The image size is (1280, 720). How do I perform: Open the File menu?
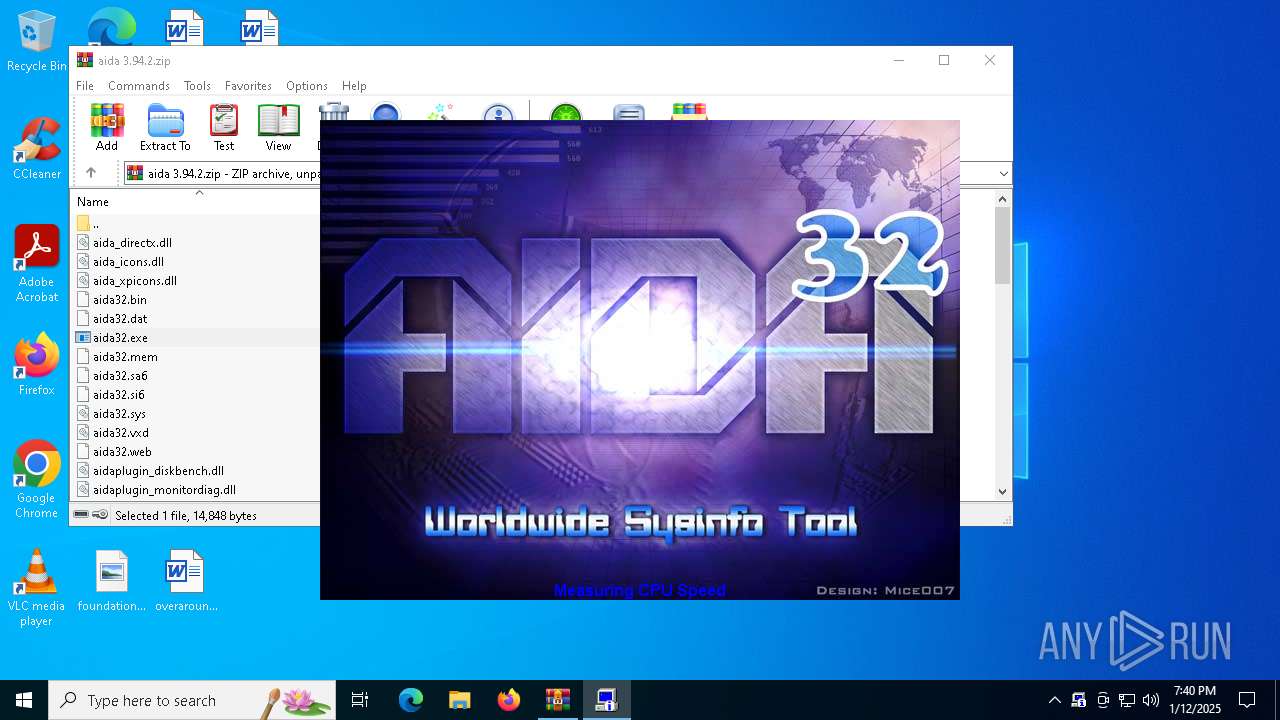point(85,86)
